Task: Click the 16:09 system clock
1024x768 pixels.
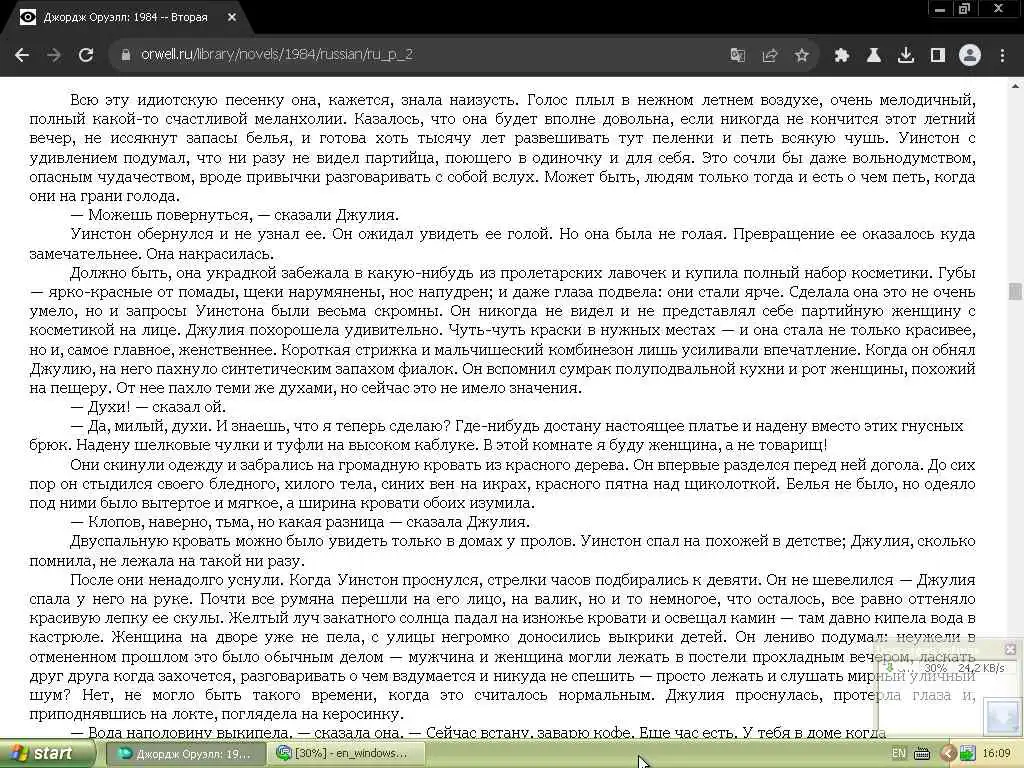Action: pos(996,754)
